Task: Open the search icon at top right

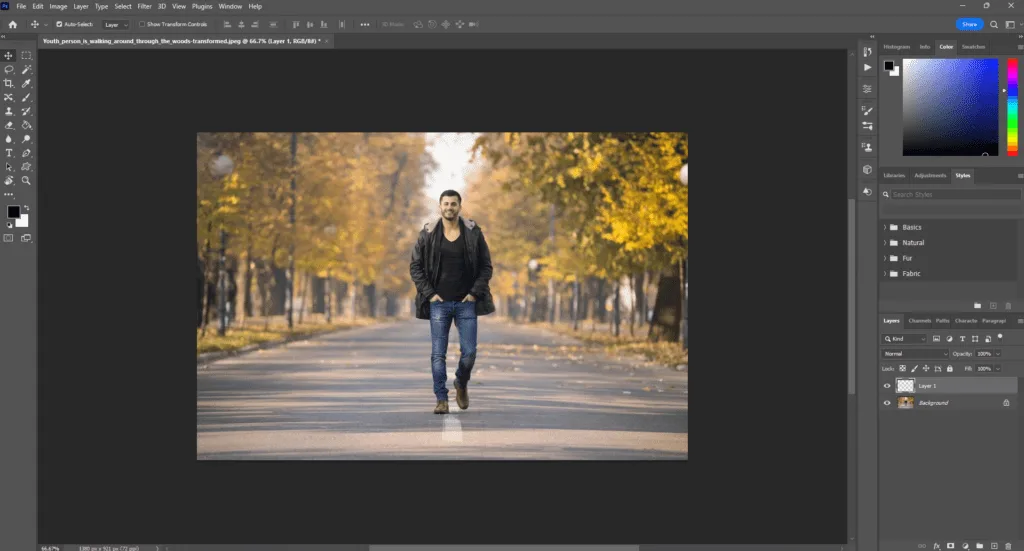Action: [x=994, y=24]
